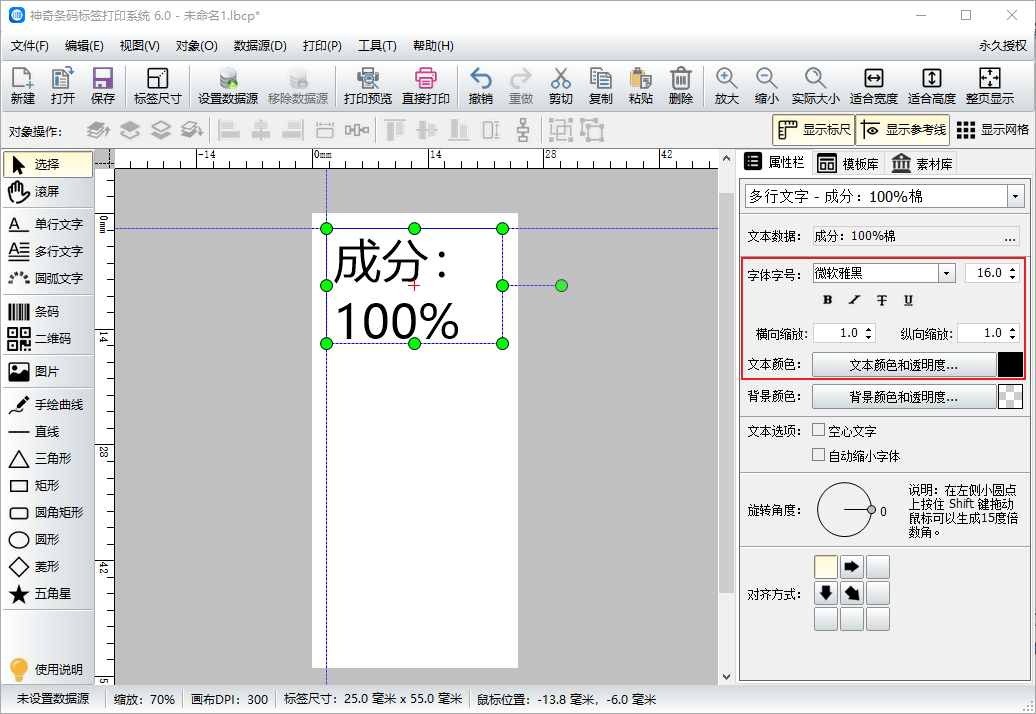
Task: Switch to the 模板库 tab
Action: 848,164
